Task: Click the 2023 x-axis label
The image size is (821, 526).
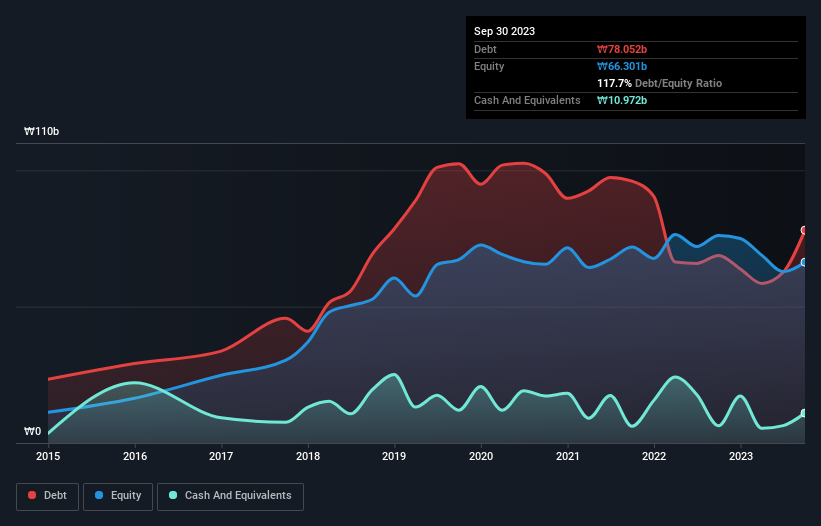Action: pyautogui.click(x=741, y=456)
